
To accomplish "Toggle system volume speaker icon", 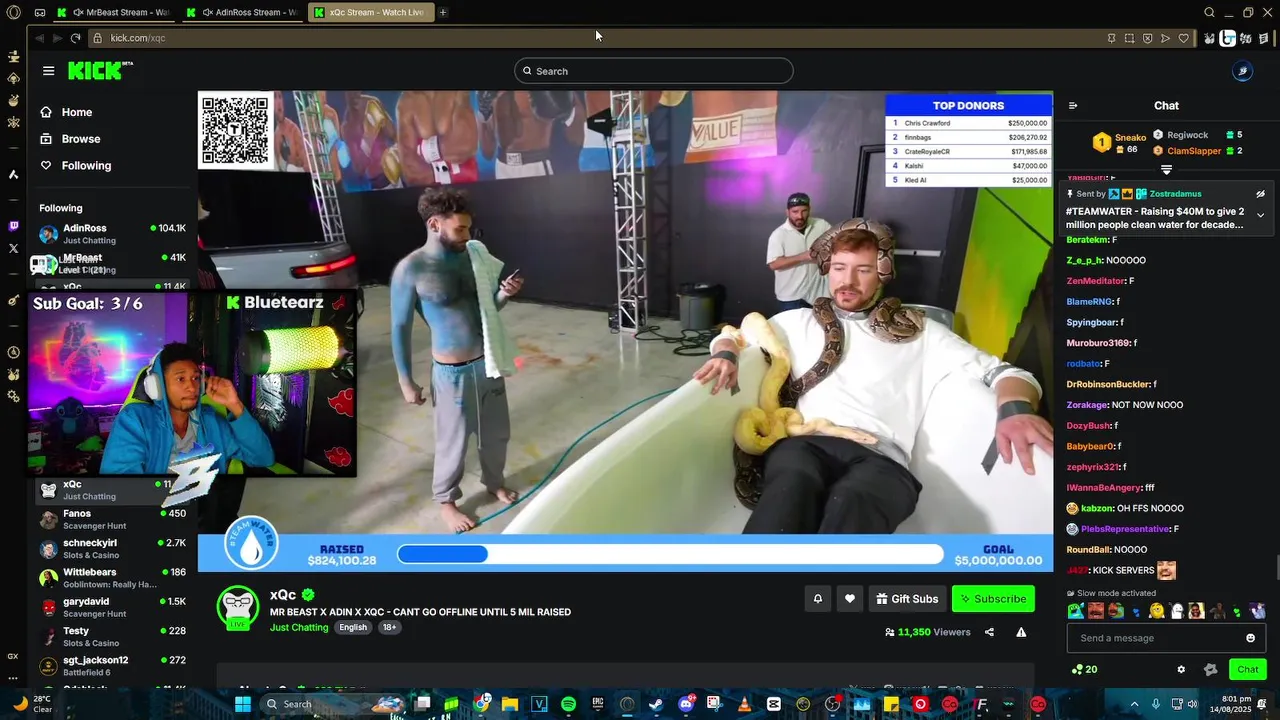I will (x=1193, y=704).
